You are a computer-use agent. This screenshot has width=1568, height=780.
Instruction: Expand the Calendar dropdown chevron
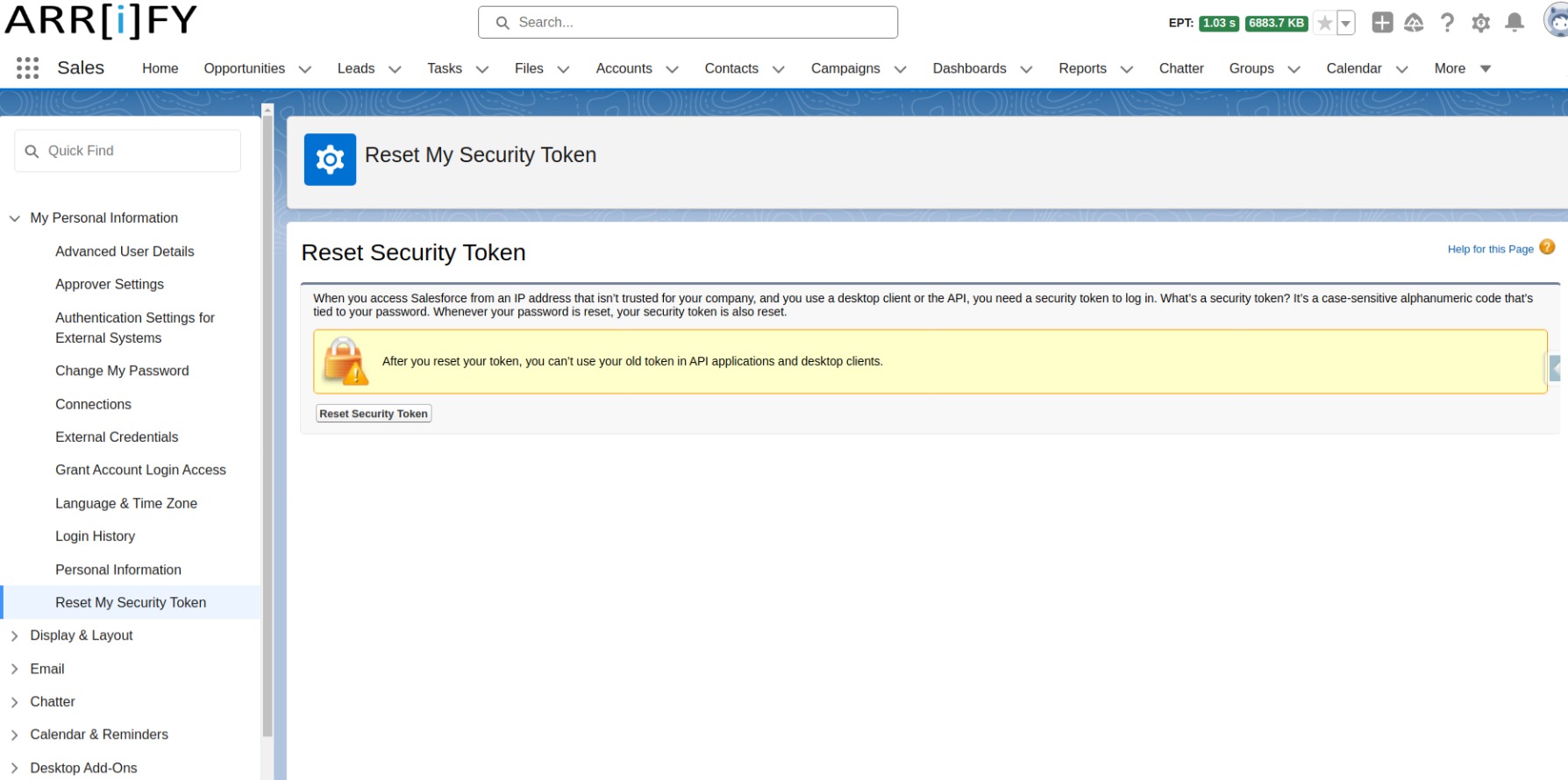tap(1401, 69)
